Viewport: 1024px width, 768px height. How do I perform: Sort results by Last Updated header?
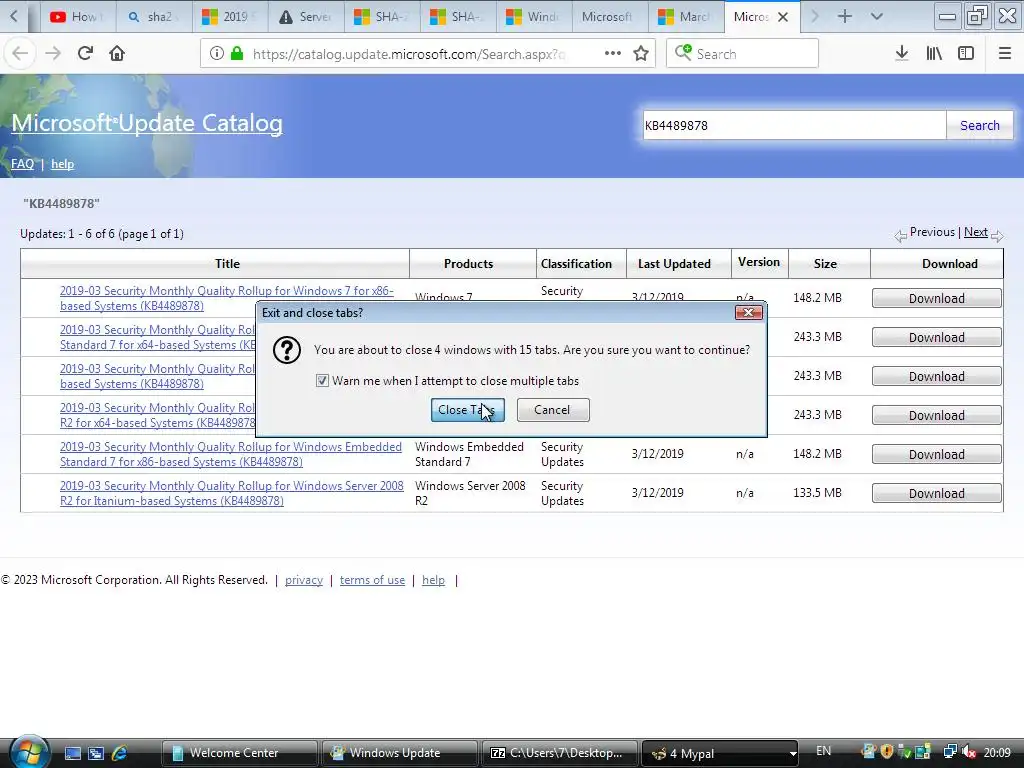pos(674,264)
